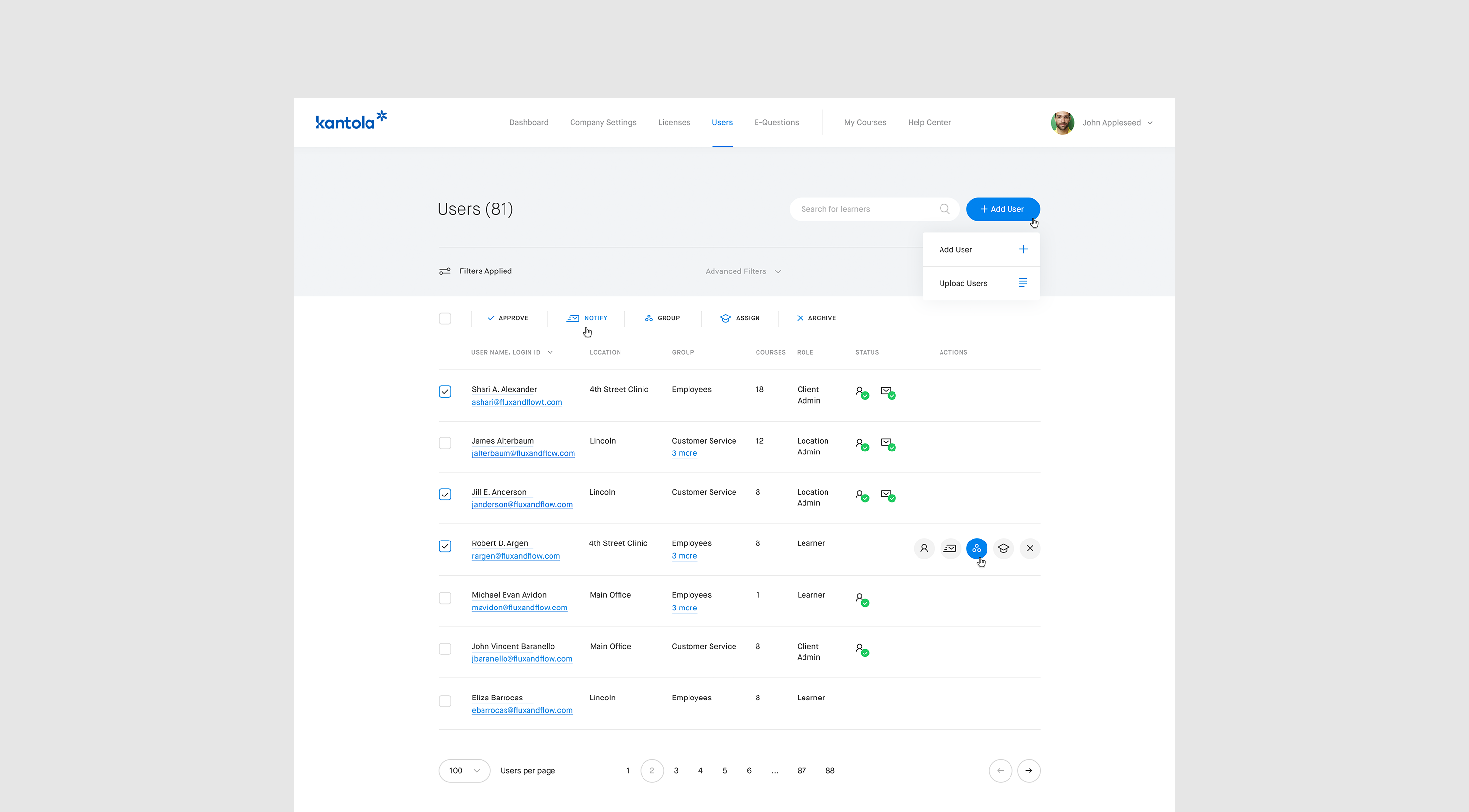
Task: Open the users per page dropdown
Action: click(x=463, y=770)
